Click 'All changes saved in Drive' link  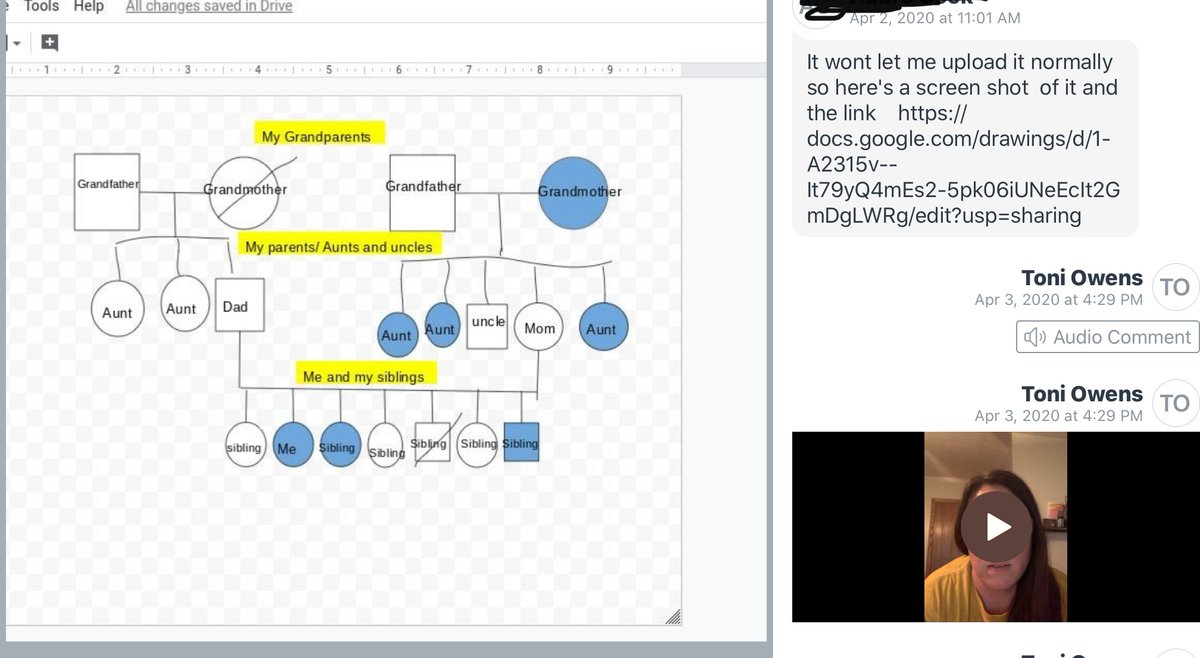pos(209,7)
